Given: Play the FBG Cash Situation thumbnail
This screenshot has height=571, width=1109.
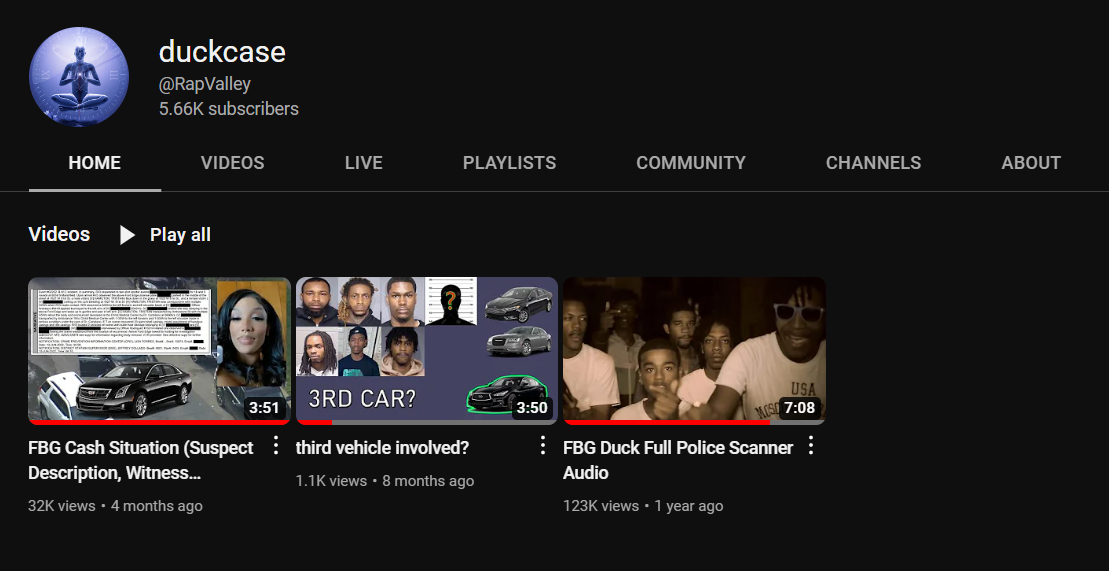Looking at the screenshot, I should pyautogui.click(x=159, y=350).
